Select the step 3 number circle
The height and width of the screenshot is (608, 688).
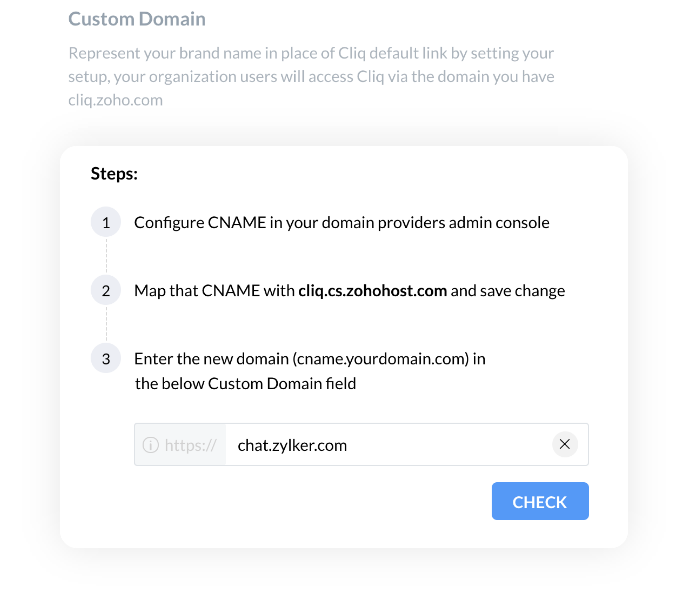(106, 358)
